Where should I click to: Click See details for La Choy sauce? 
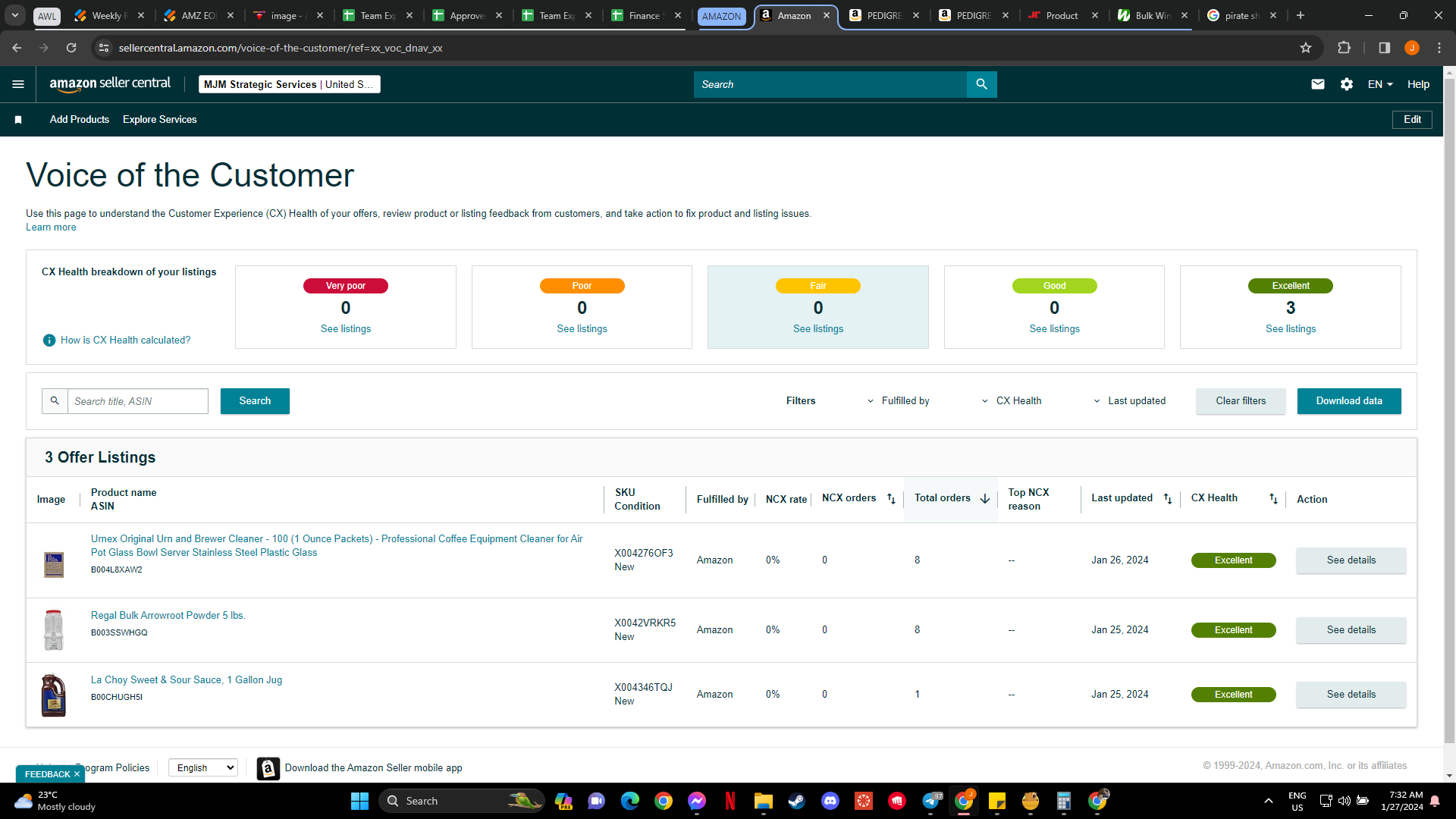pos(1351,695)
